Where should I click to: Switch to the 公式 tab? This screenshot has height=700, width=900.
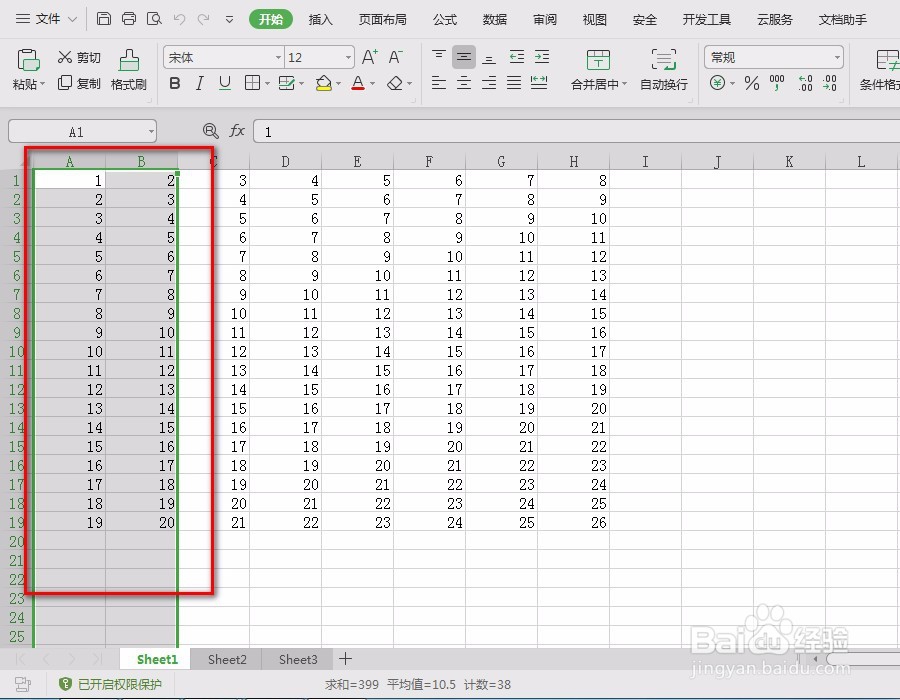(445, 20)
